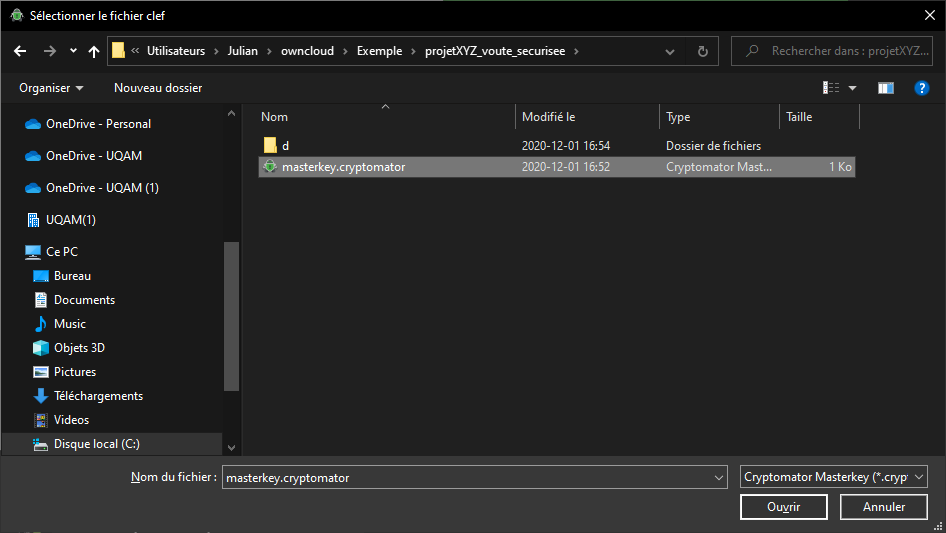Click projetXYZ_voute_securisee breadcrumb

[495, 51]
